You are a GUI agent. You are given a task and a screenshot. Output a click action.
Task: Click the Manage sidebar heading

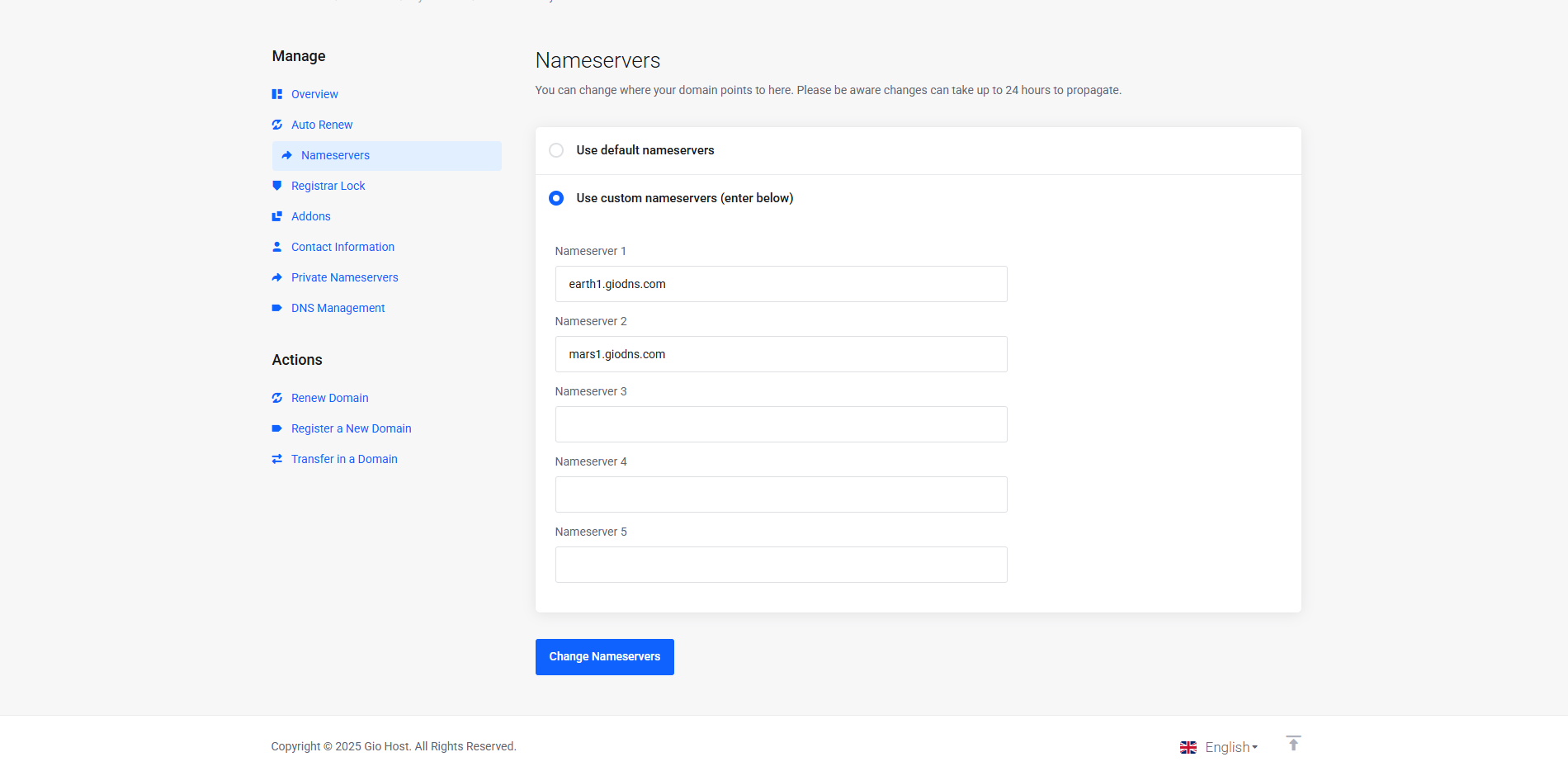click(x=299, y=56)
